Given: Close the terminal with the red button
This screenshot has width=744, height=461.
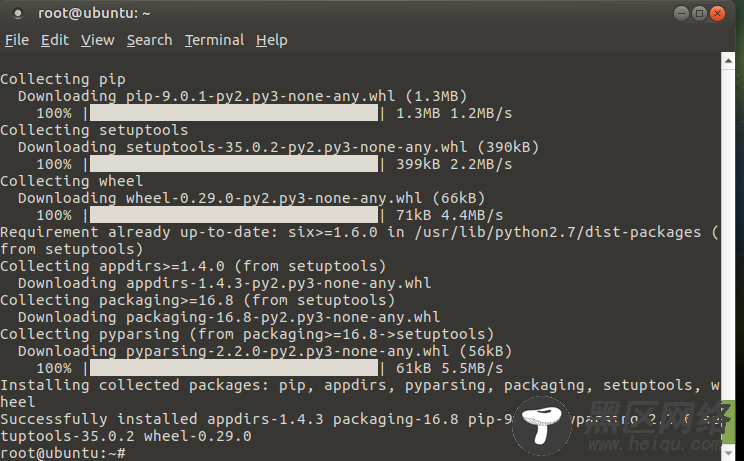Looking at the screenshot, I should (x=717, y=13).
